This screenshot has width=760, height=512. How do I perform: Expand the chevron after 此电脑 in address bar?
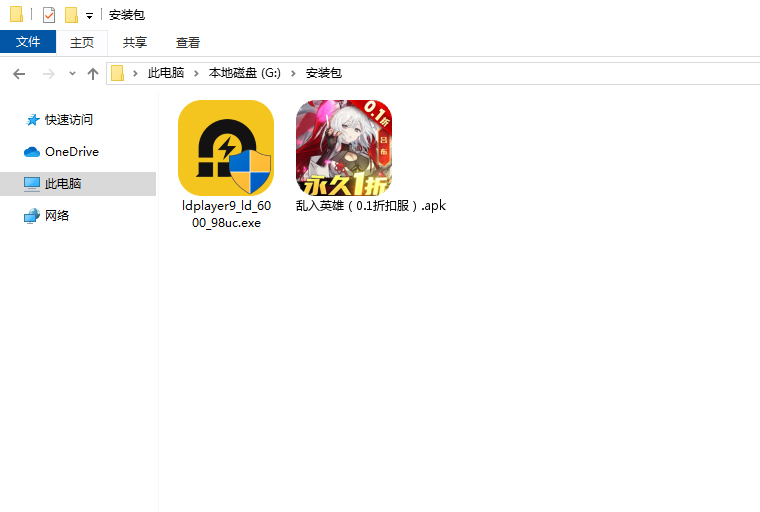(x=196, y=73)
